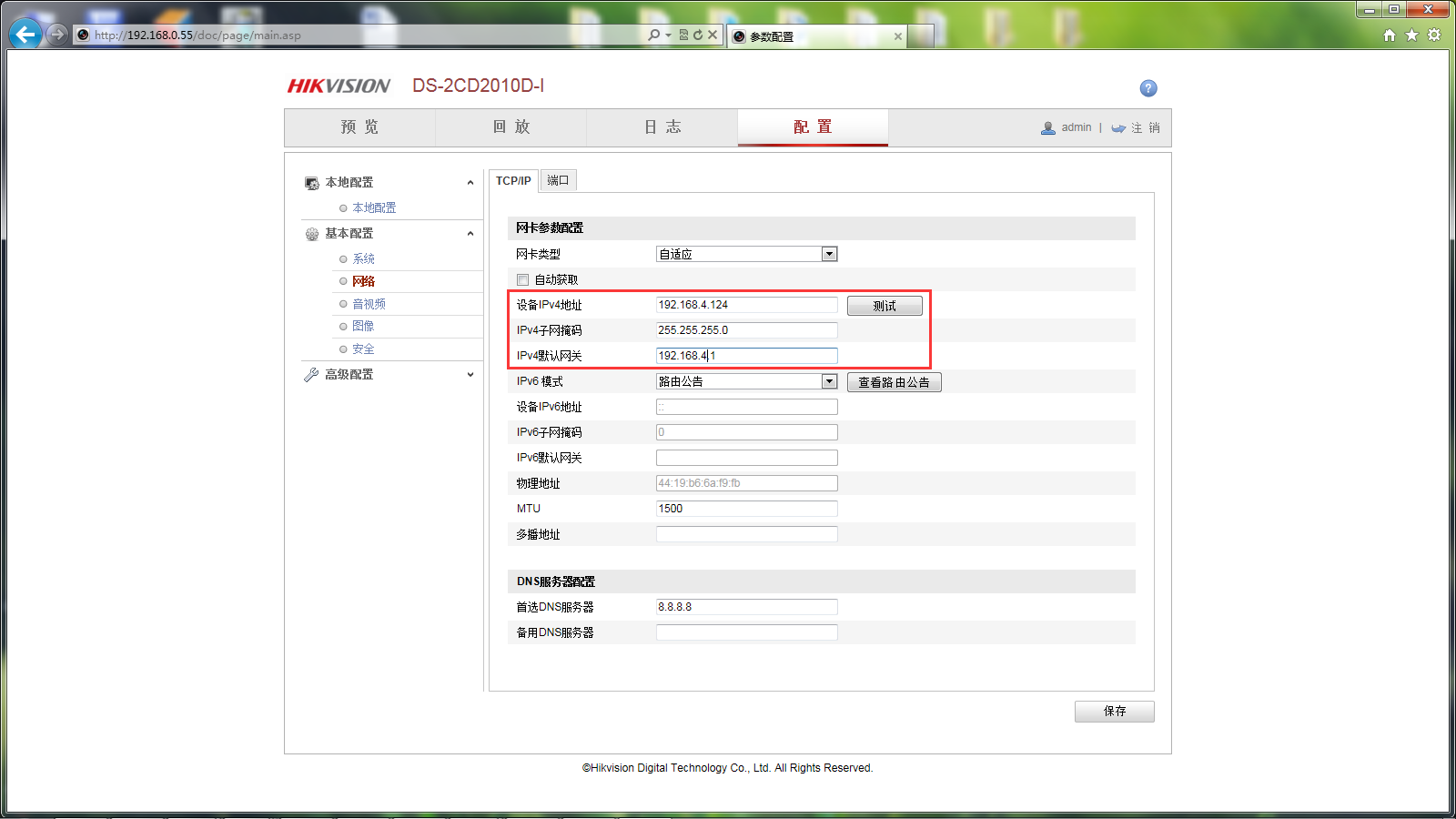Screen dimensions: 1456x819
Task: Click the 本地配置 sidebar icon
Action: 311,182
